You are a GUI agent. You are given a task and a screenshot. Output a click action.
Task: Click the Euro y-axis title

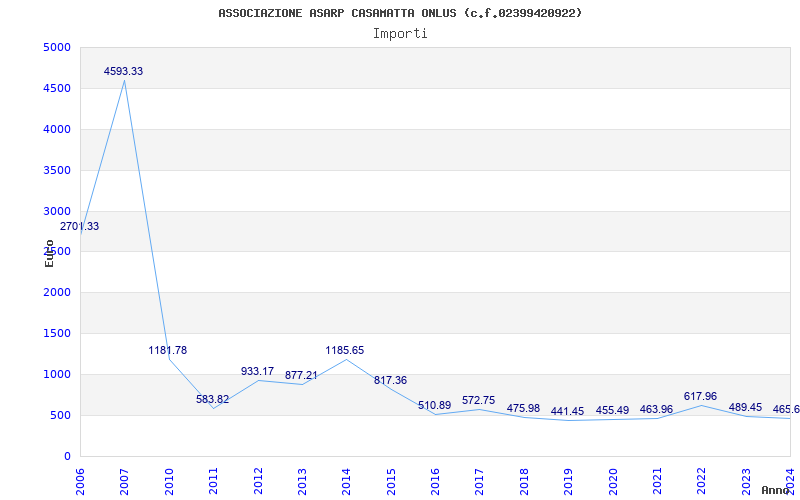coord(49,253)
